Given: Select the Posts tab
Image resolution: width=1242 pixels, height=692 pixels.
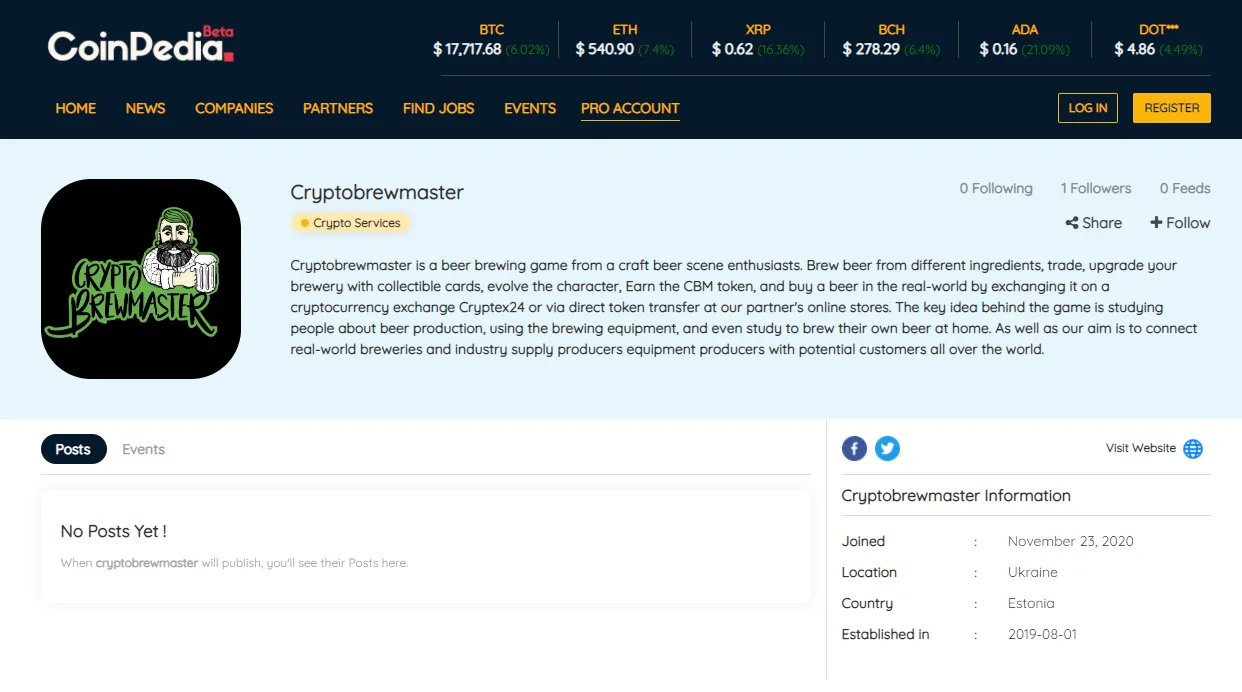Looking at the screenshot, I should point(73,449).
